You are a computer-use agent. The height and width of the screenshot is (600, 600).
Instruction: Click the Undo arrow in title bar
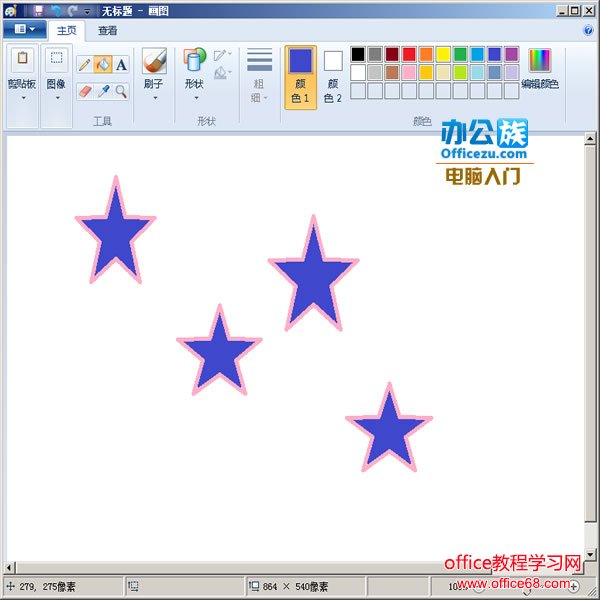[x=56, y=11]
